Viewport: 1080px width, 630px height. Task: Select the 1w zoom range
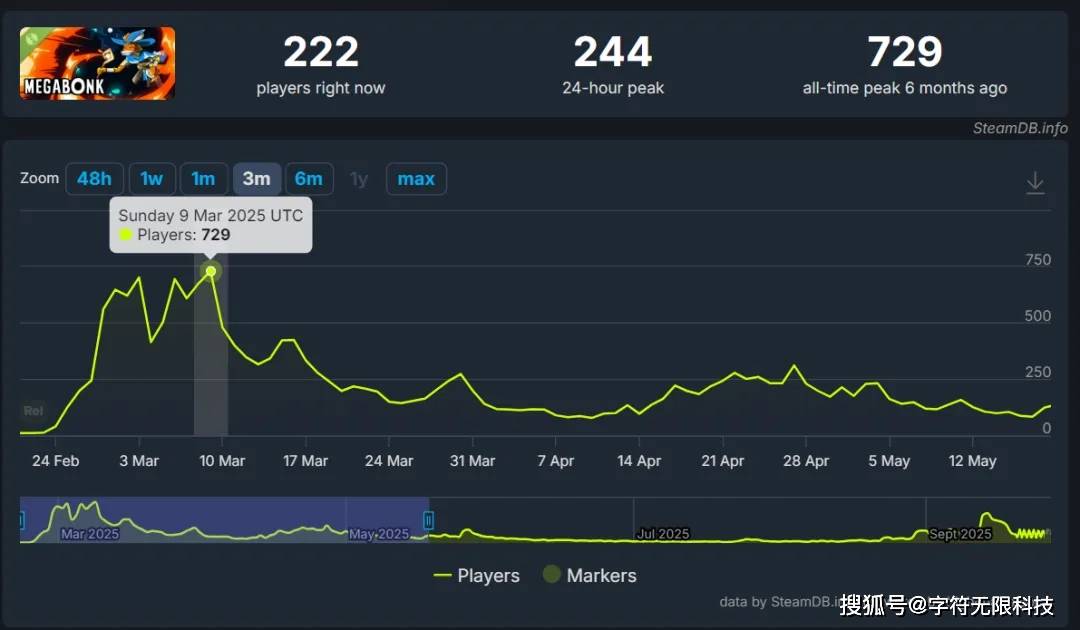[151, 179]
